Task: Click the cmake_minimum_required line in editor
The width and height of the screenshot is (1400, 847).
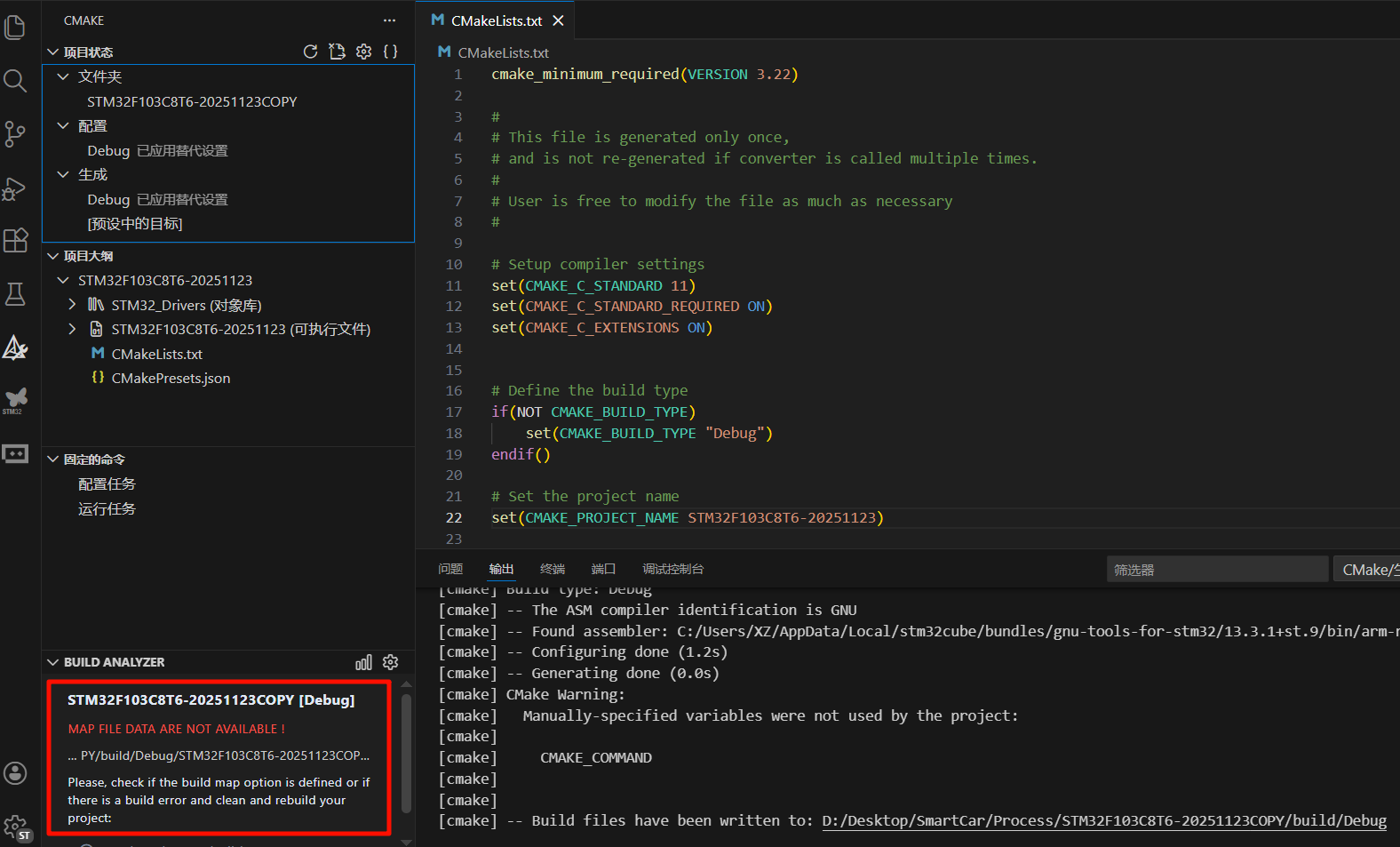Action: (x=645, y=75)
